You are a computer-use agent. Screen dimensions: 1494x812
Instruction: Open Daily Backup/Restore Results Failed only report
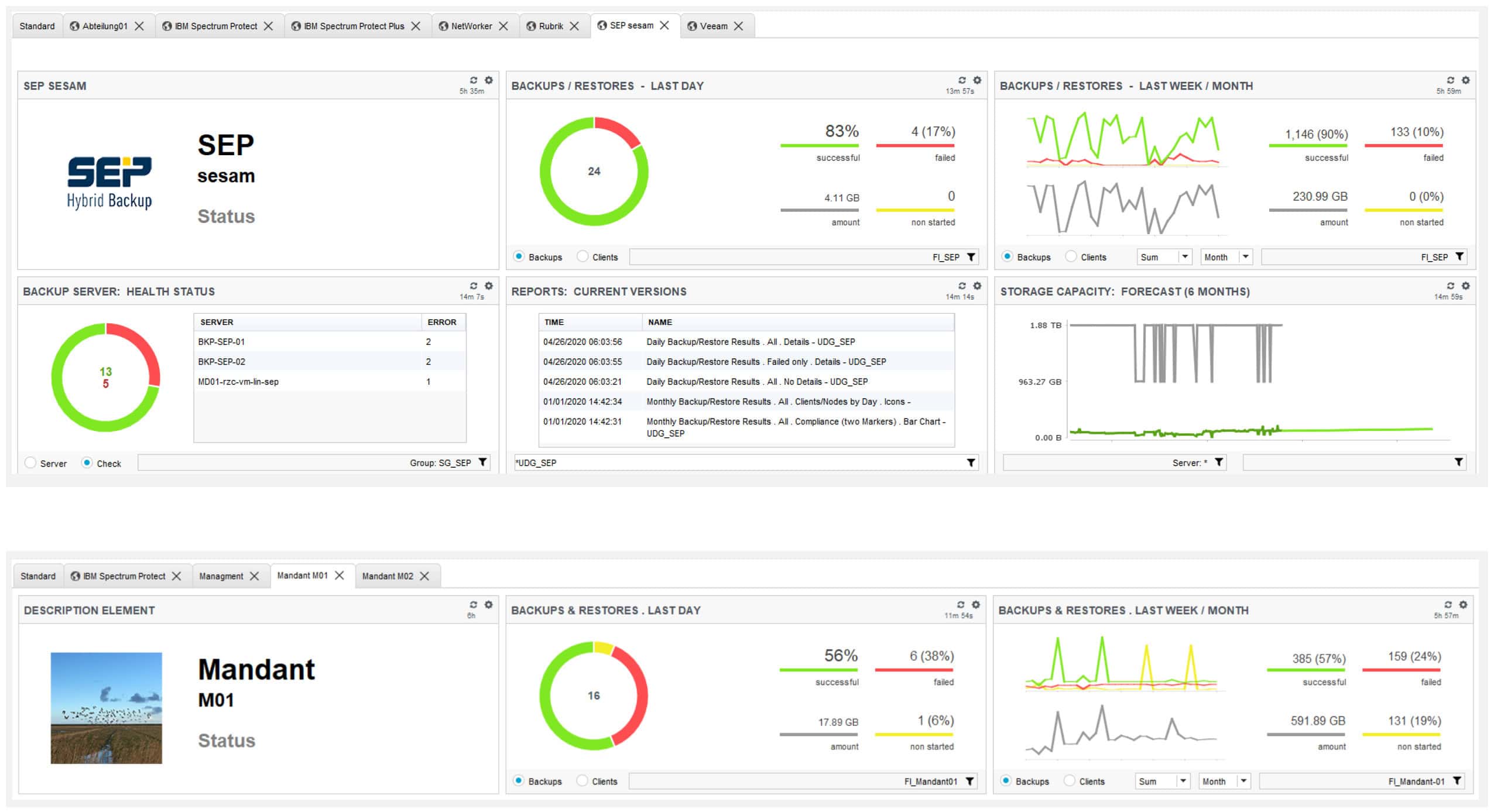(x=765, y=362)
